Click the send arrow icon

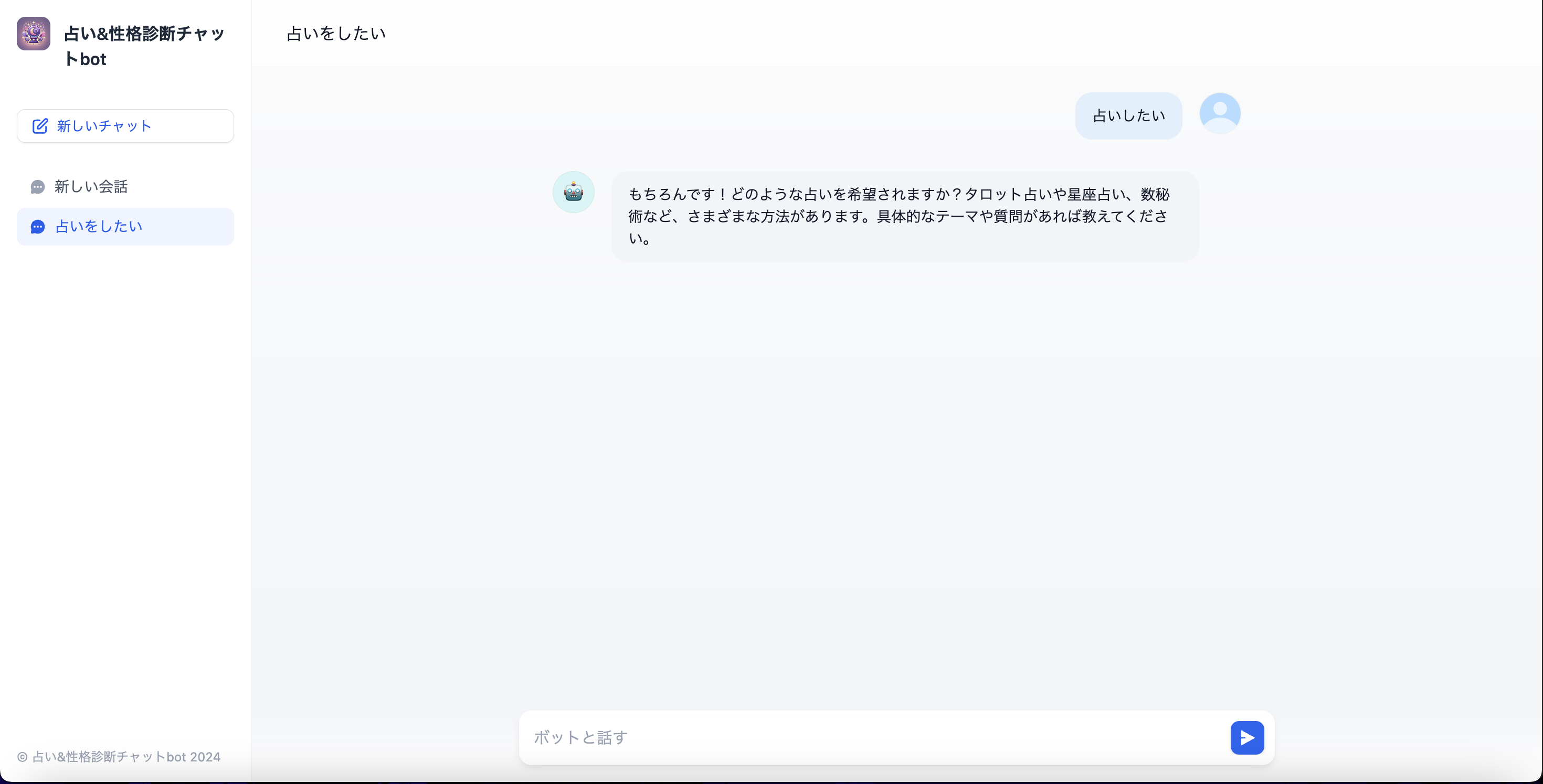(1247, 737)
